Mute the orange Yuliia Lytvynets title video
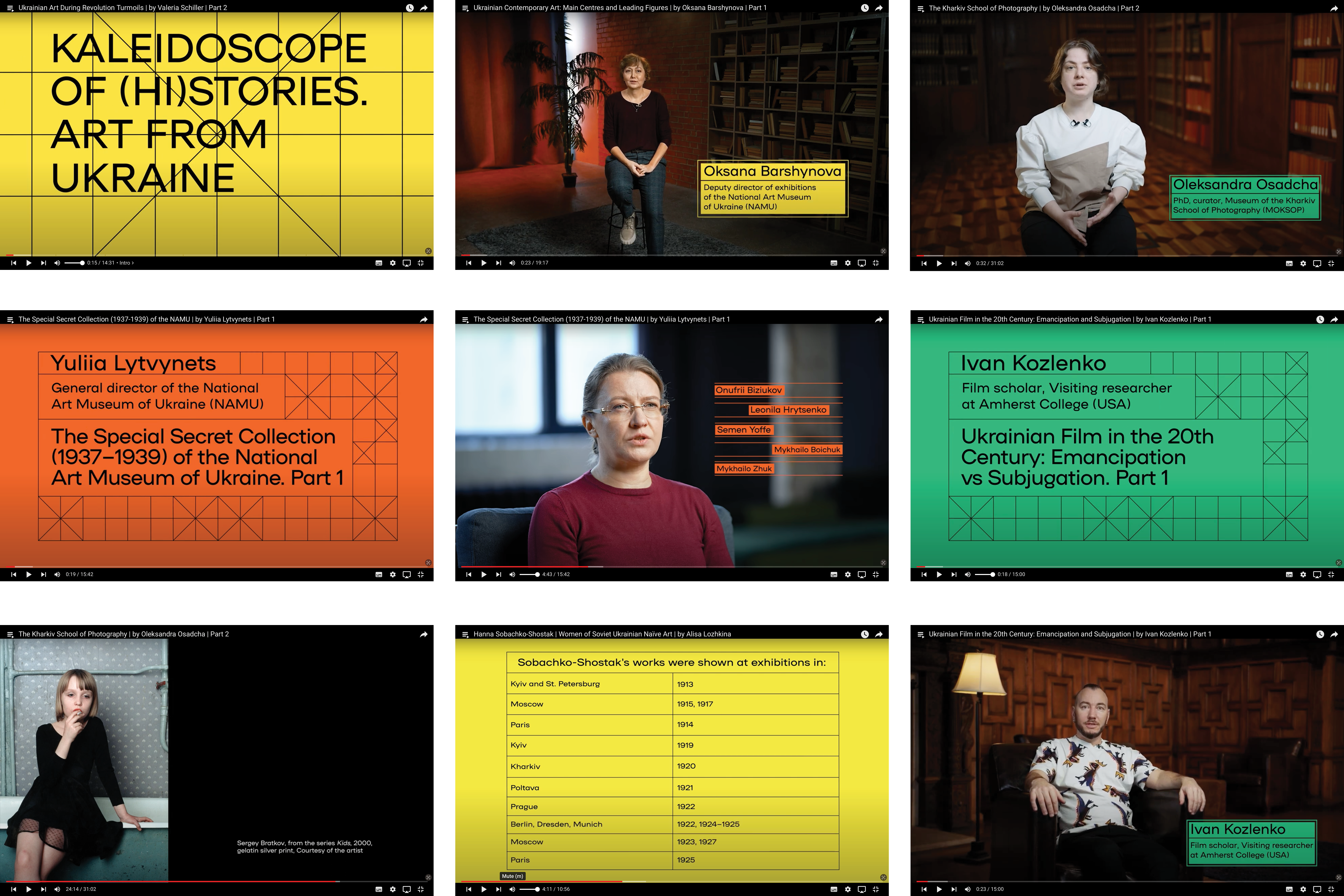 pos(57,574)
